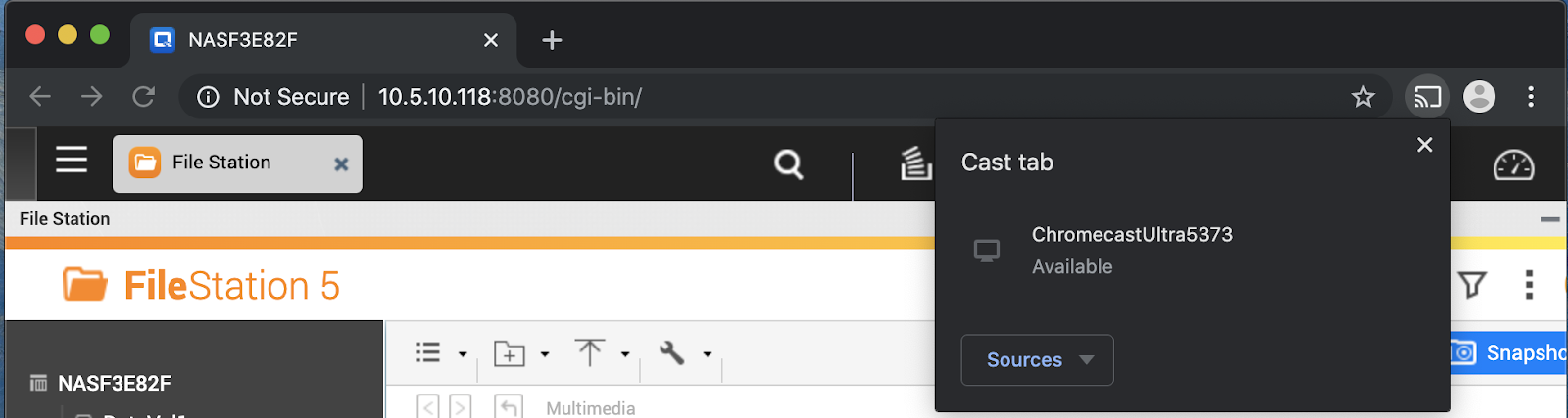
Task: Select NASF3E82F in the folder tree
Action: [x=115, y=383]
